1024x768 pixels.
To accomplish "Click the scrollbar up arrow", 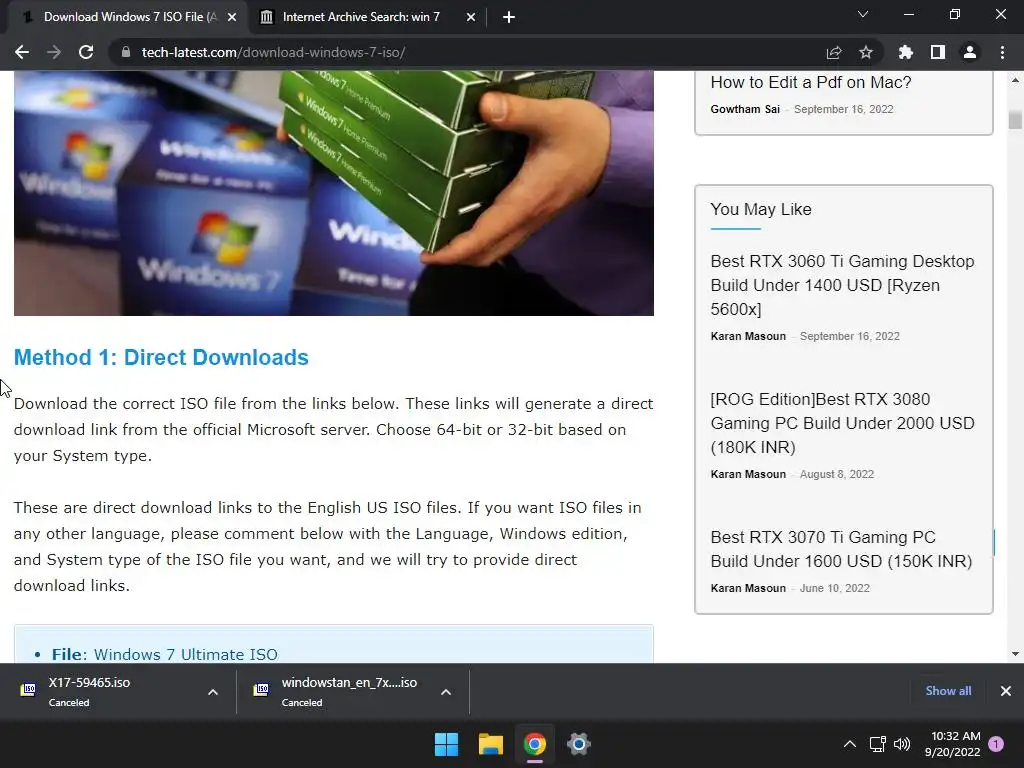I will tap(1015, 80).
